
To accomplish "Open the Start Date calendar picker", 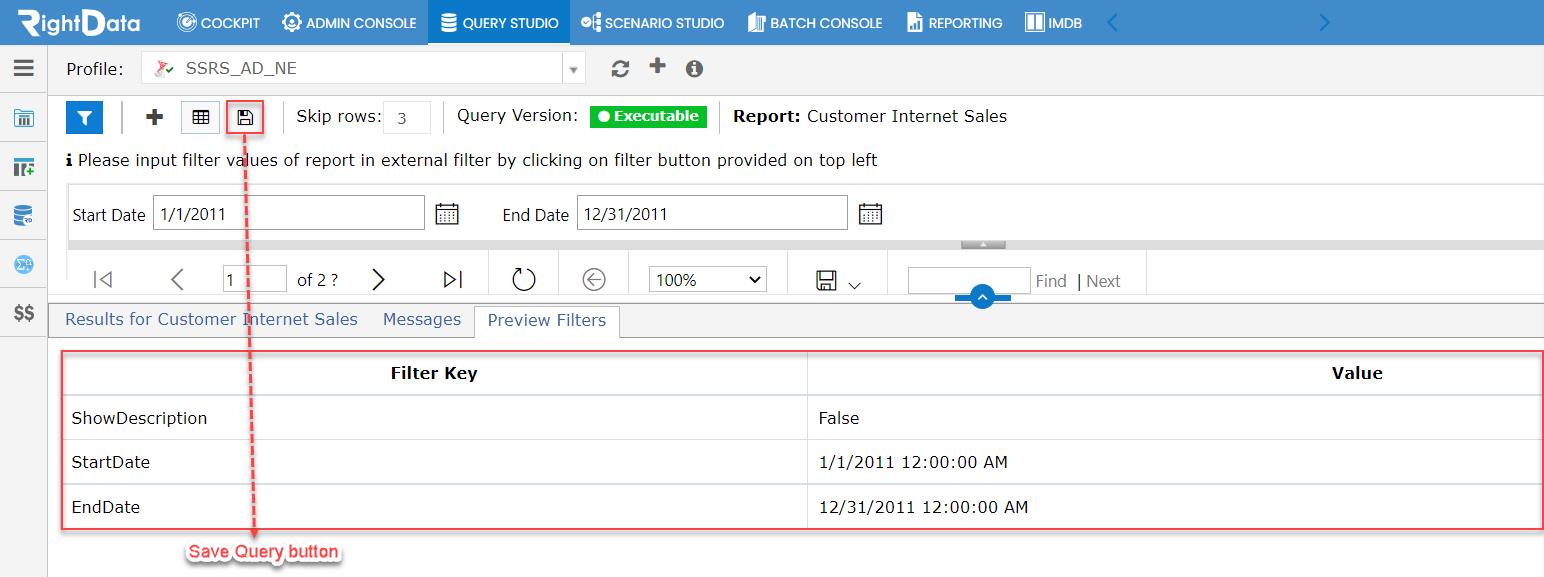I will pos(447,213).
